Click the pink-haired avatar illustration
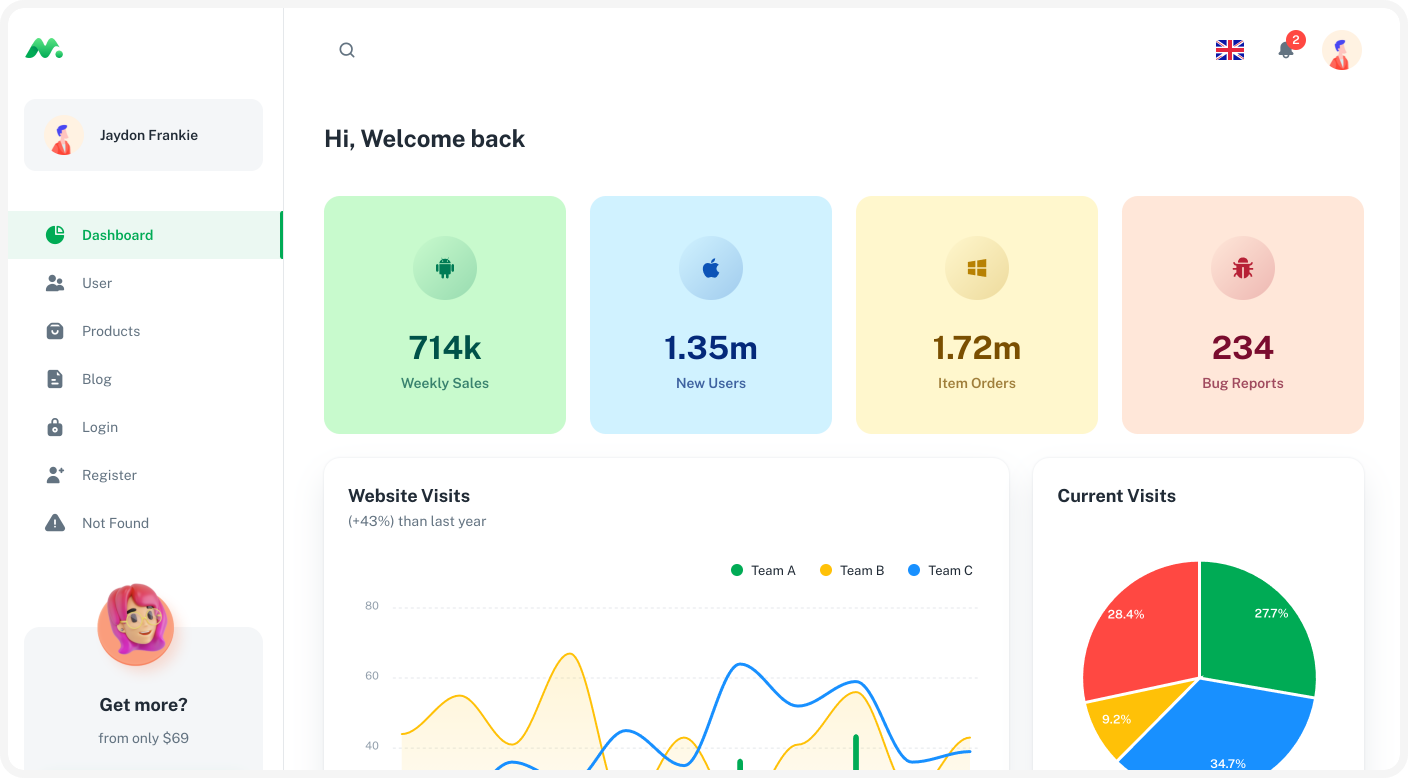Image resolution: width=1408 pixels, height=778 pixels. [x=136, y=625]
